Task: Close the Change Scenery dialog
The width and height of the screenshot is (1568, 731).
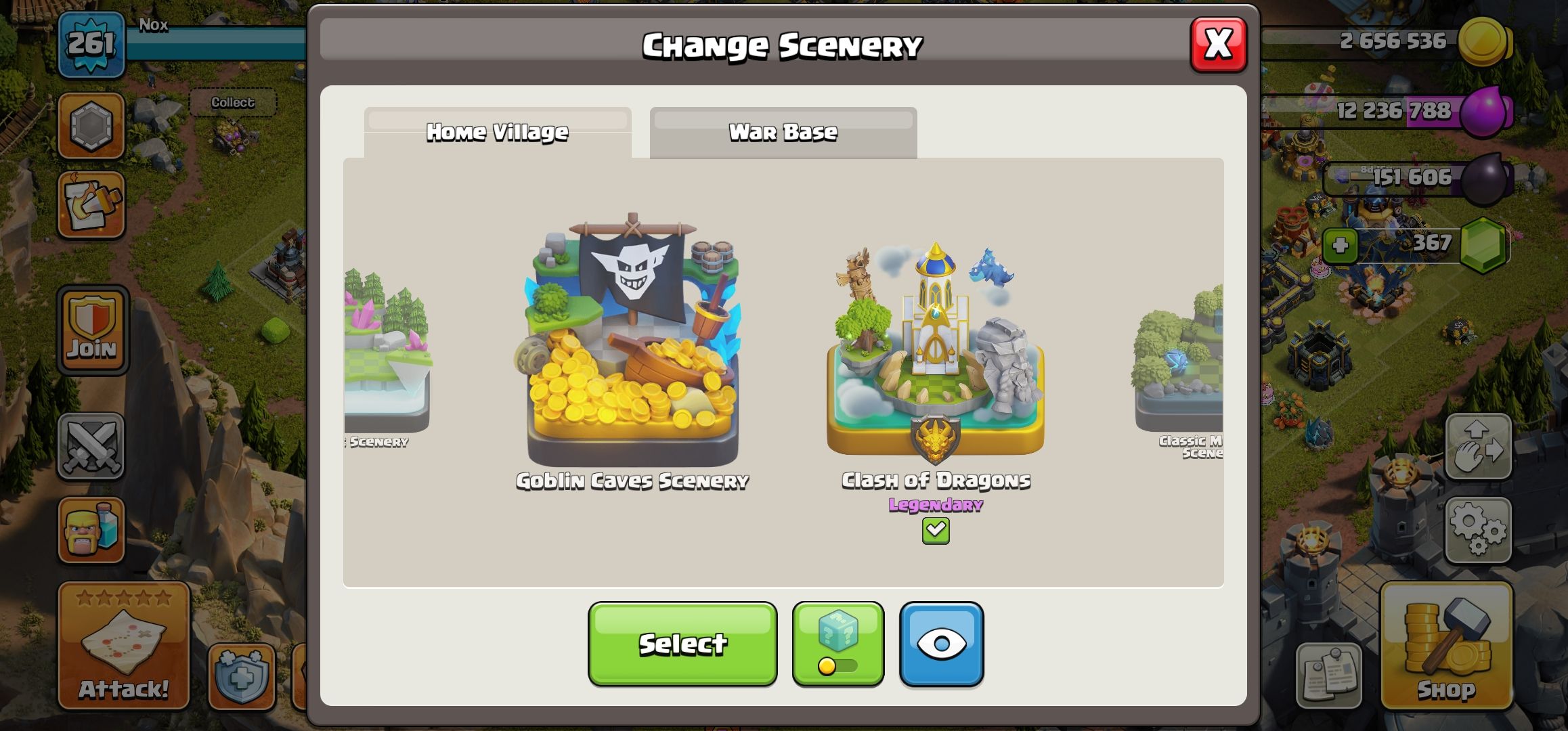Action: [x=1219, y=45]
